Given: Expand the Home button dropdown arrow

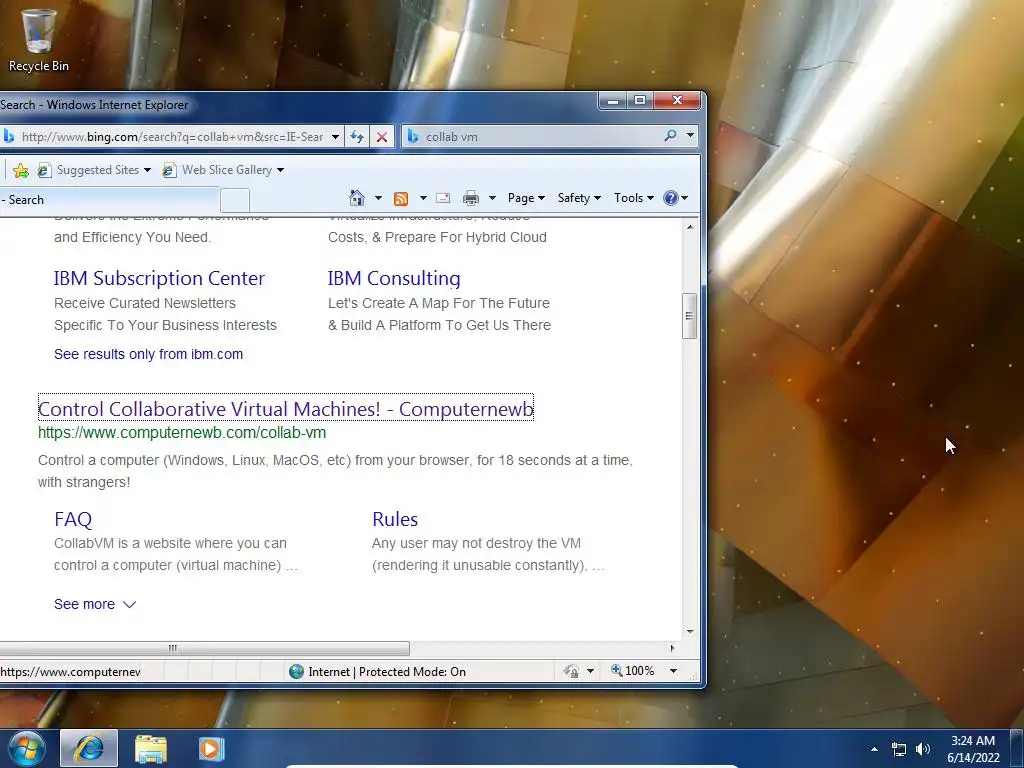Looking at the screenshot, I should pos(377,198).
